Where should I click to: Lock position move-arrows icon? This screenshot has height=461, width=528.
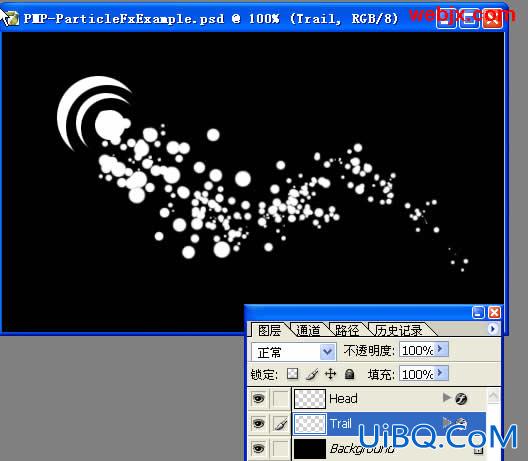(331, 374)
